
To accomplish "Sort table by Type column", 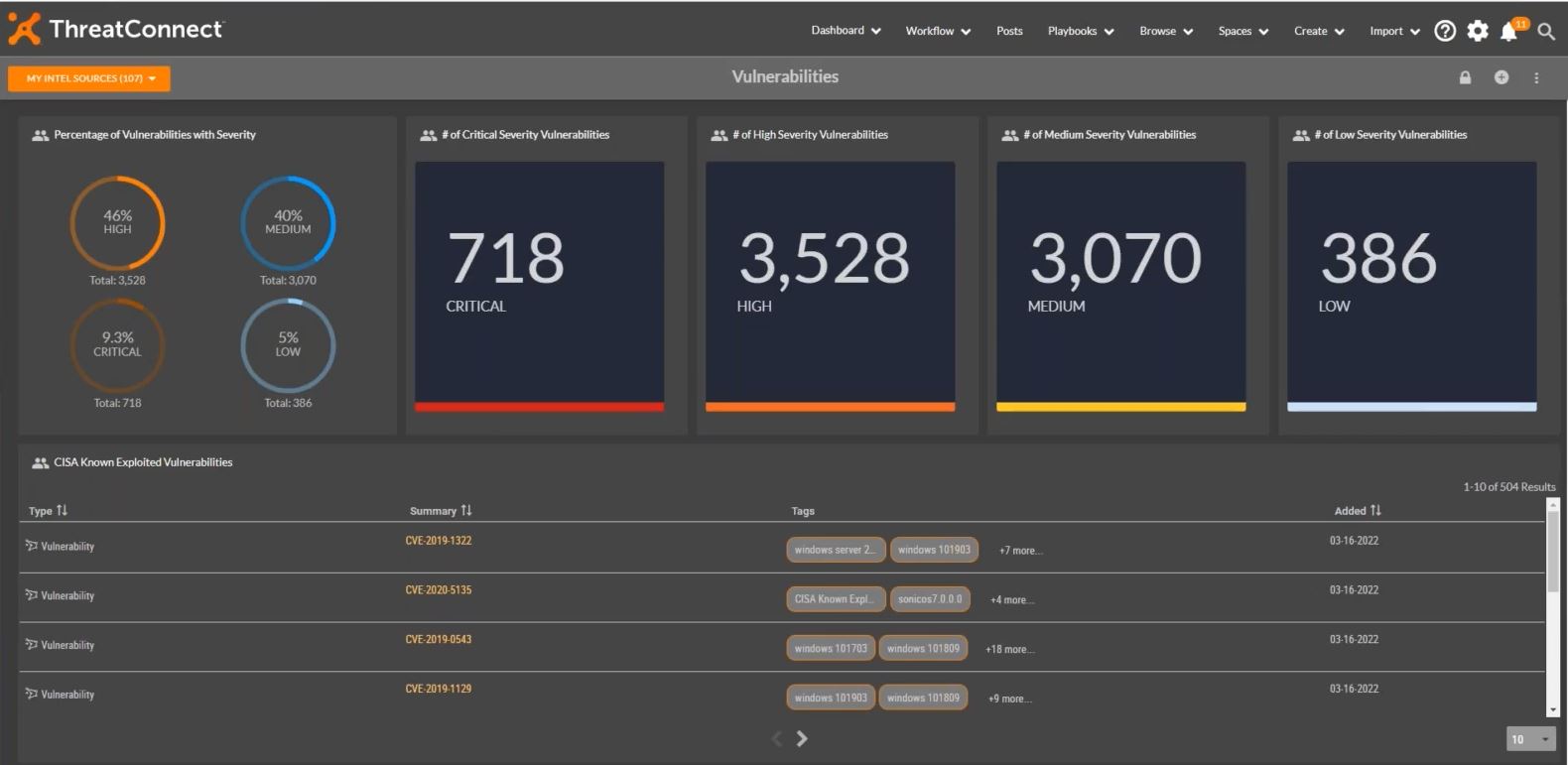I will pos(48,511).
